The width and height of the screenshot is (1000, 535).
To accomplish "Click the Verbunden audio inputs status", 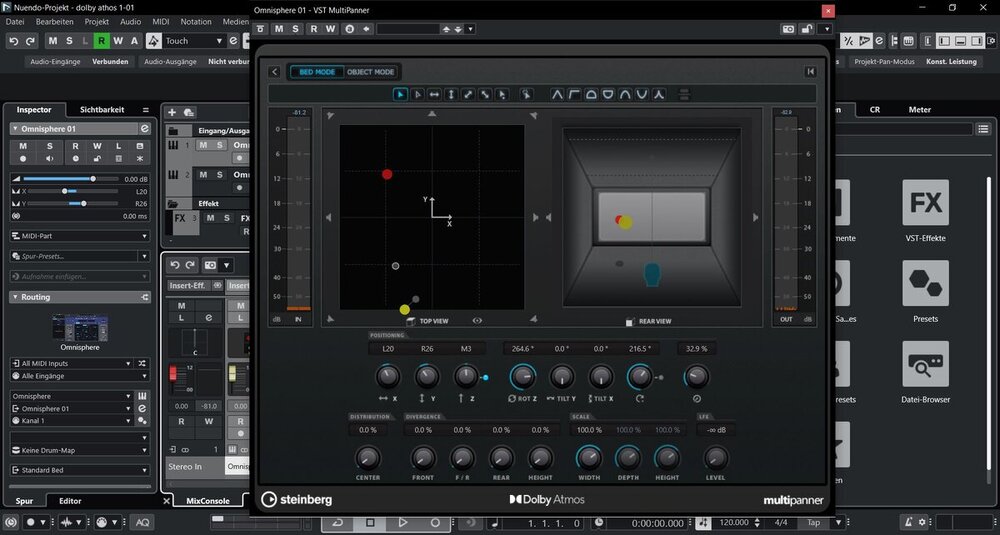I will coord(110,61).
